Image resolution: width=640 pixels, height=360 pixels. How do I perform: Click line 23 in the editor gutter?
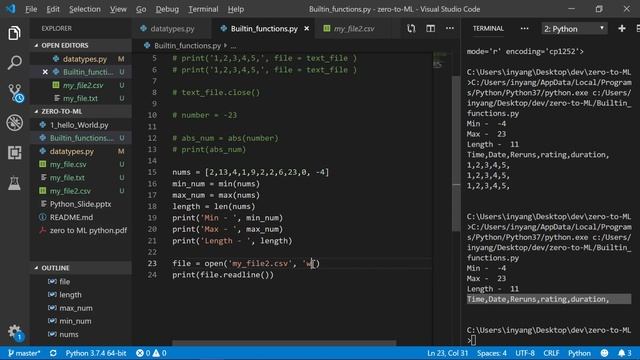click(x=152, y=263)
